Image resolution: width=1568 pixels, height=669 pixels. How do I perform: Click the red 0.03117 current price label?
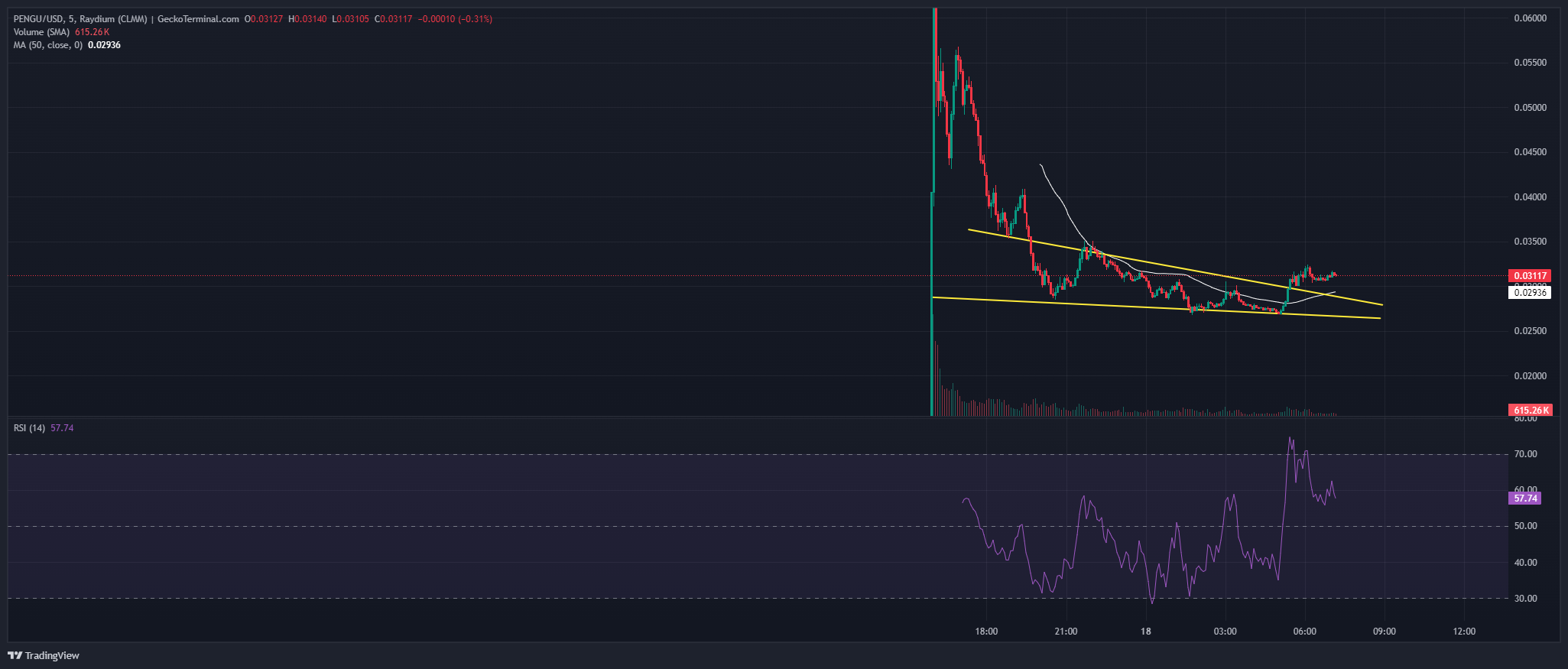tap(1529, 276)
